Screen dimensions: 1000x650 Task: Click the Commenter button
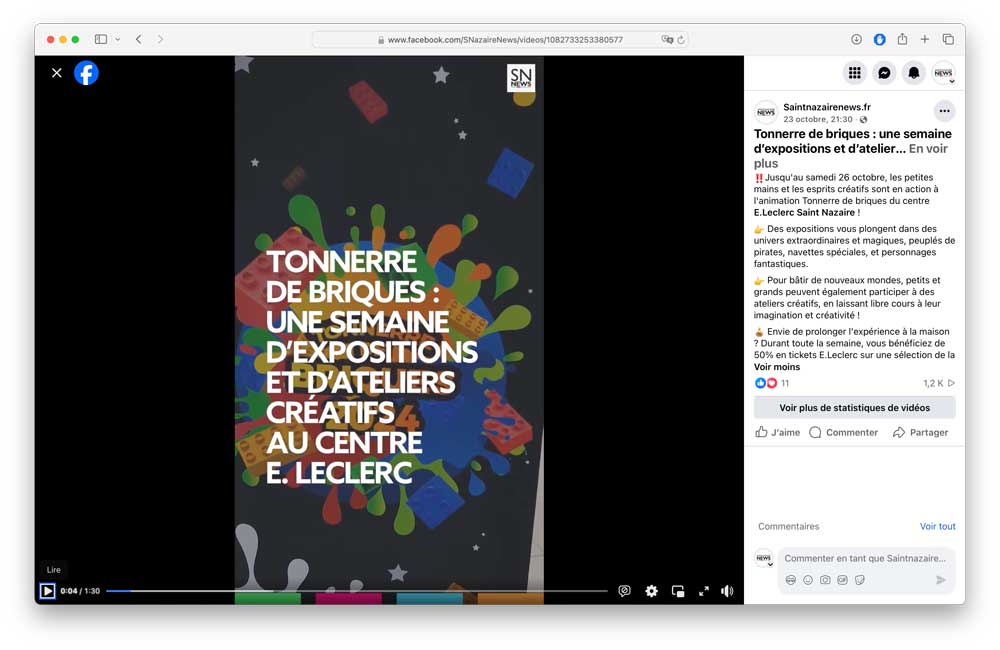click(843, 432)
